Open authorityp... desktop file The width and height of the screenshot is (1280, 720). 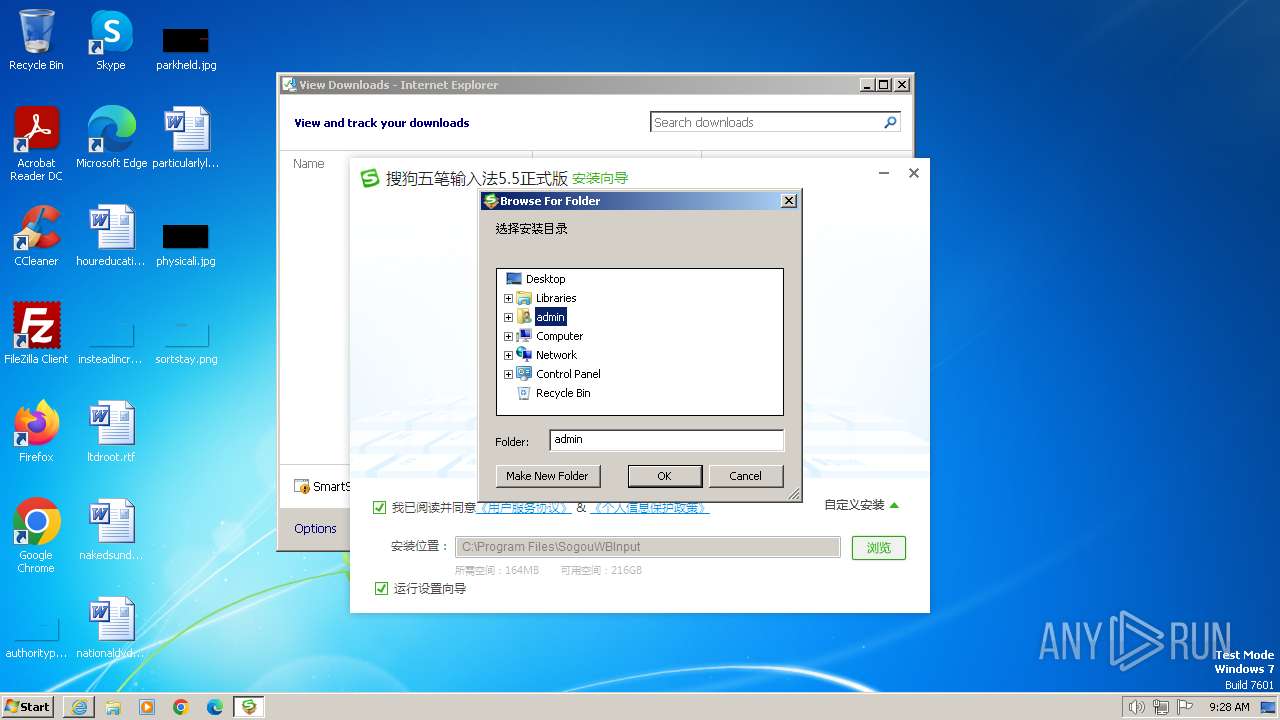tap(36, 636)
